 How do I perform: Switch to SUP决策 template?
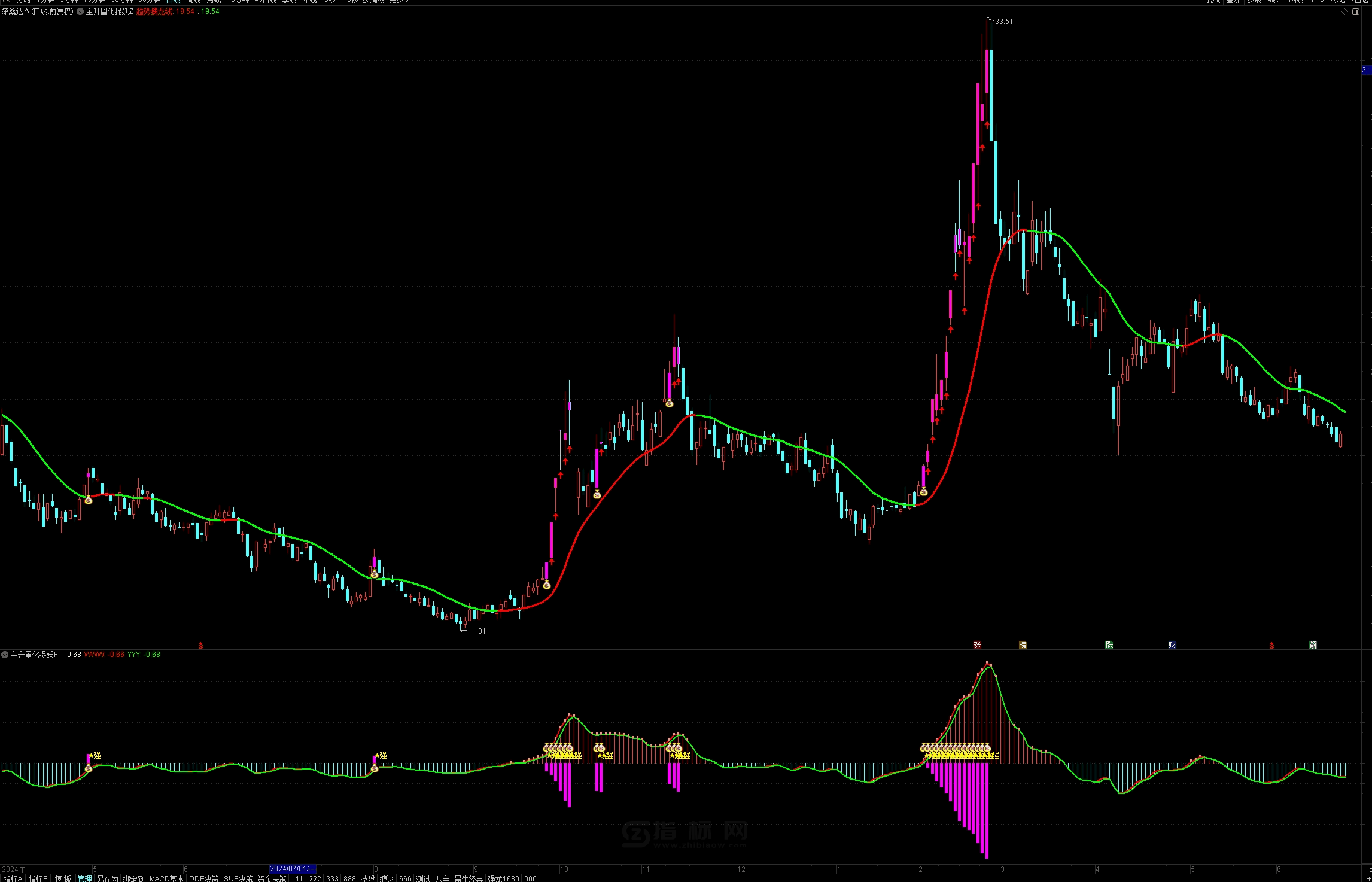click(x=238, y=878)
